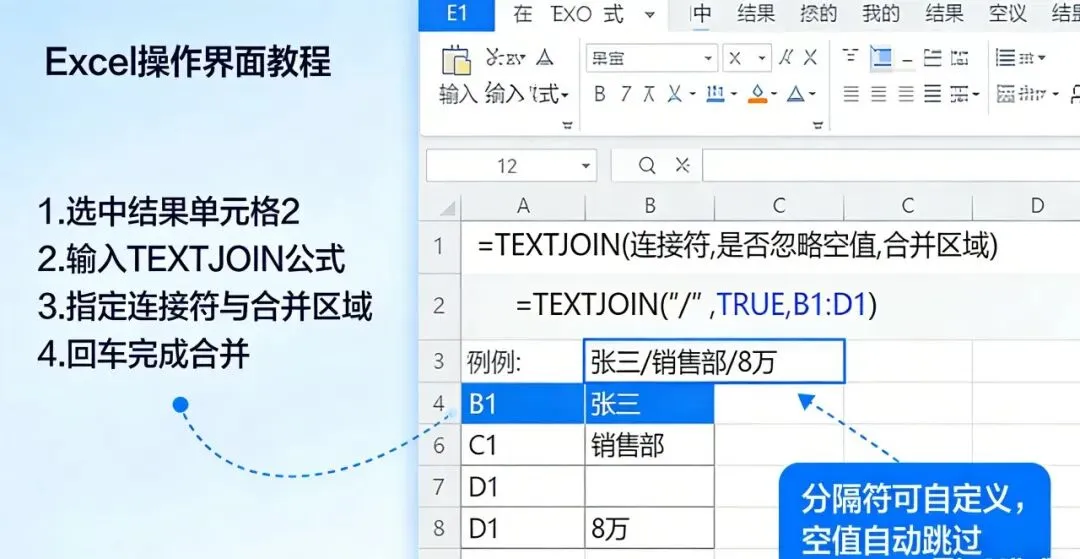The height and width of the screenshot is (559, 1080).
Task: Expand the borders dropdown arrow
Action: (734, 94)
